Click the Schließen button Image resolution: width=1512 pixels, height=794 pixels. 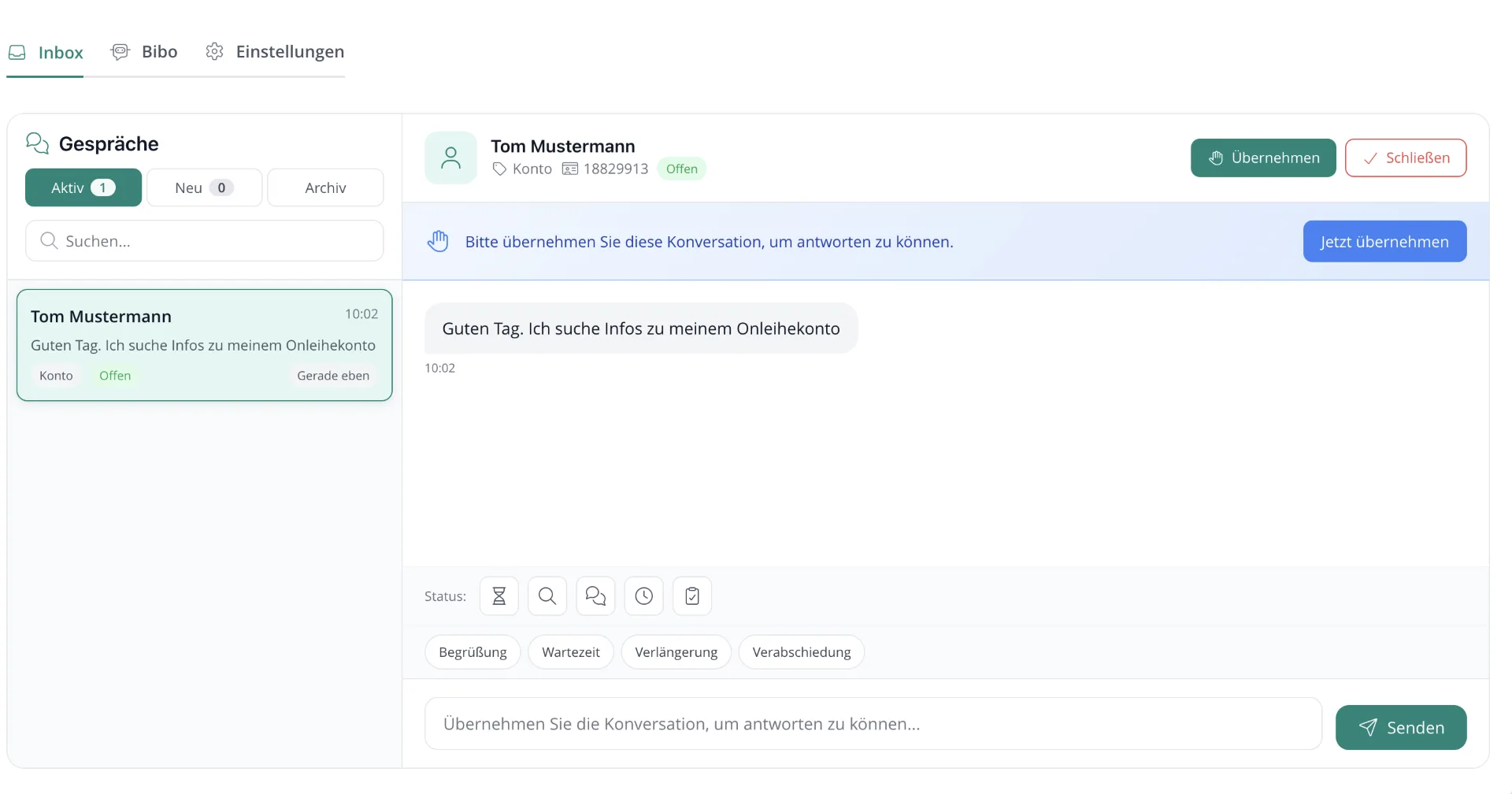[1406, 158]
